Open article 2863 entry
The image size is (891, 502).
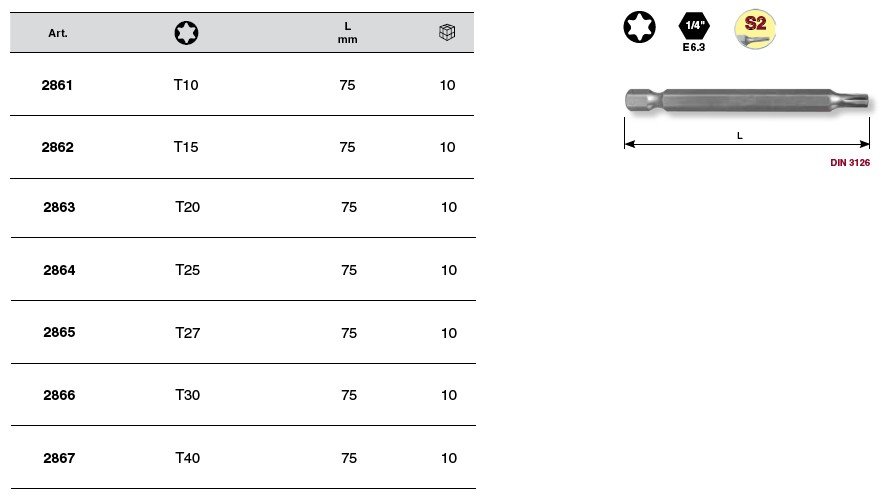pos(59,208)
